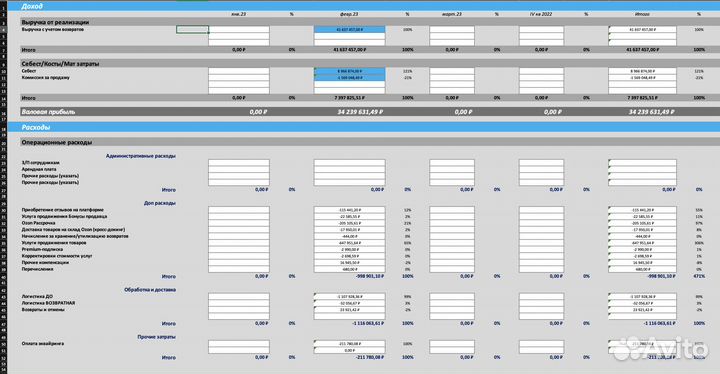Select the 'Валовая прибыль' row label
The height and width of the screenshot is (374, 720).
pos(48,112)
